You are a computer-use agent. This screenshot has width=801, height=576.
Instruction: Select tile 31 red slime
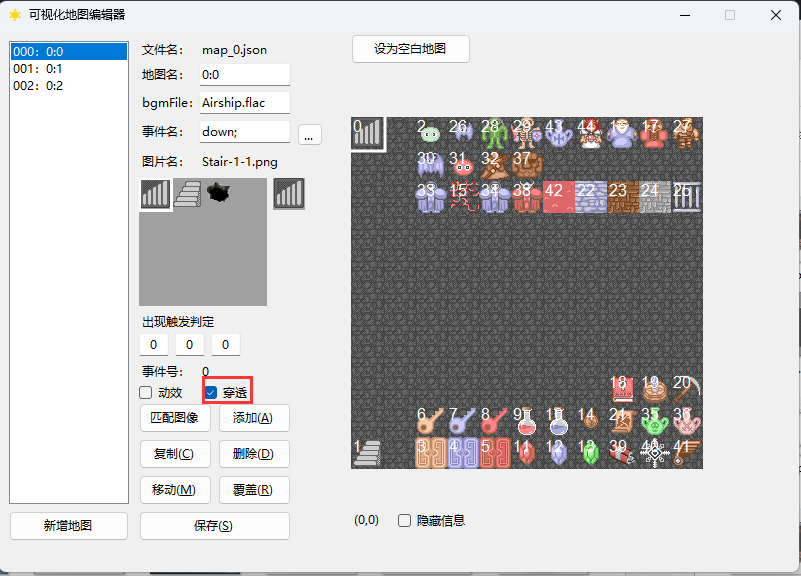click(463, 165)
